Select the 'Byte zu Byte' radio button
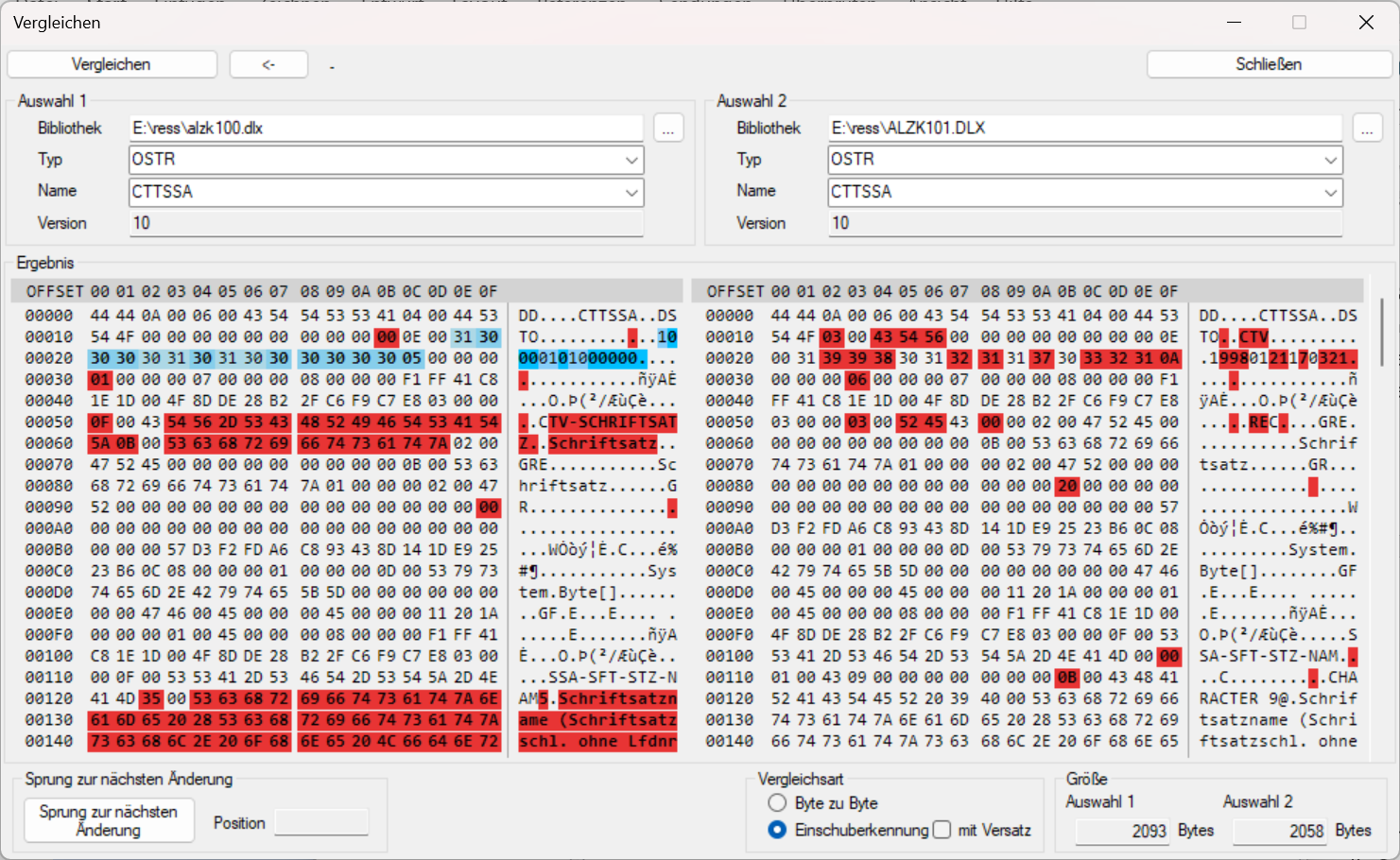This screenshot has height=860, width=1400. coord(777,802)
